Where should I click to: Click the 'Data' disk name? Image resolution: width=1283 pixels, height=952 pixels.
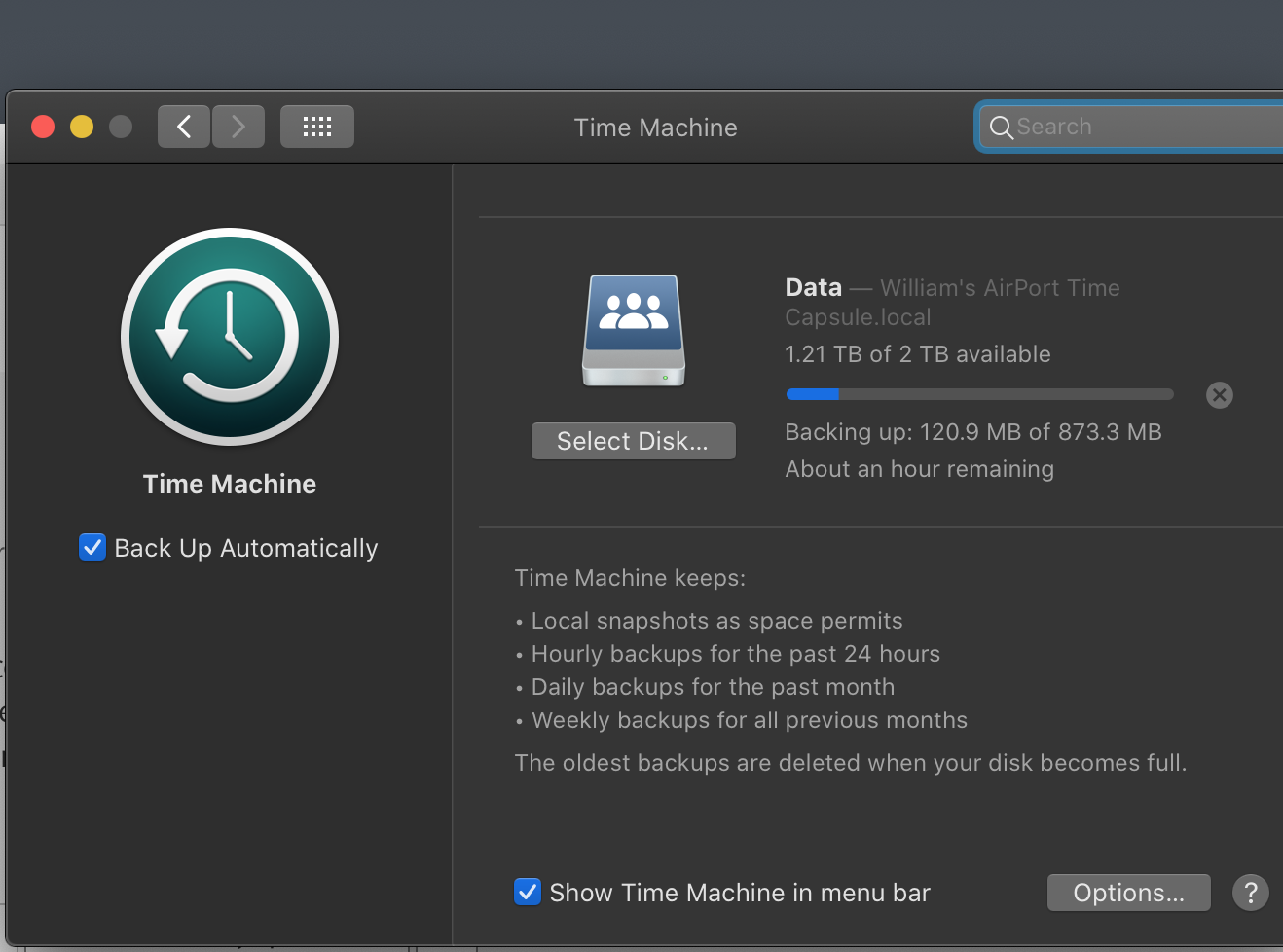814,288
